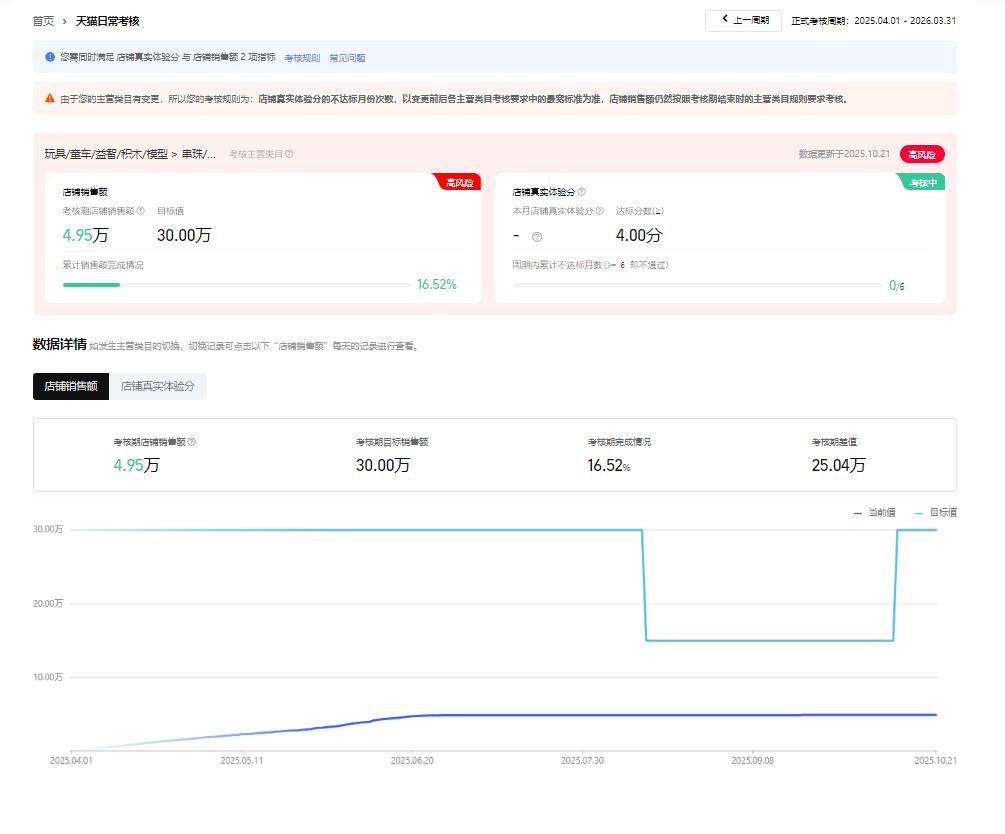Click question icon next to the dash score value

[537, 237]
